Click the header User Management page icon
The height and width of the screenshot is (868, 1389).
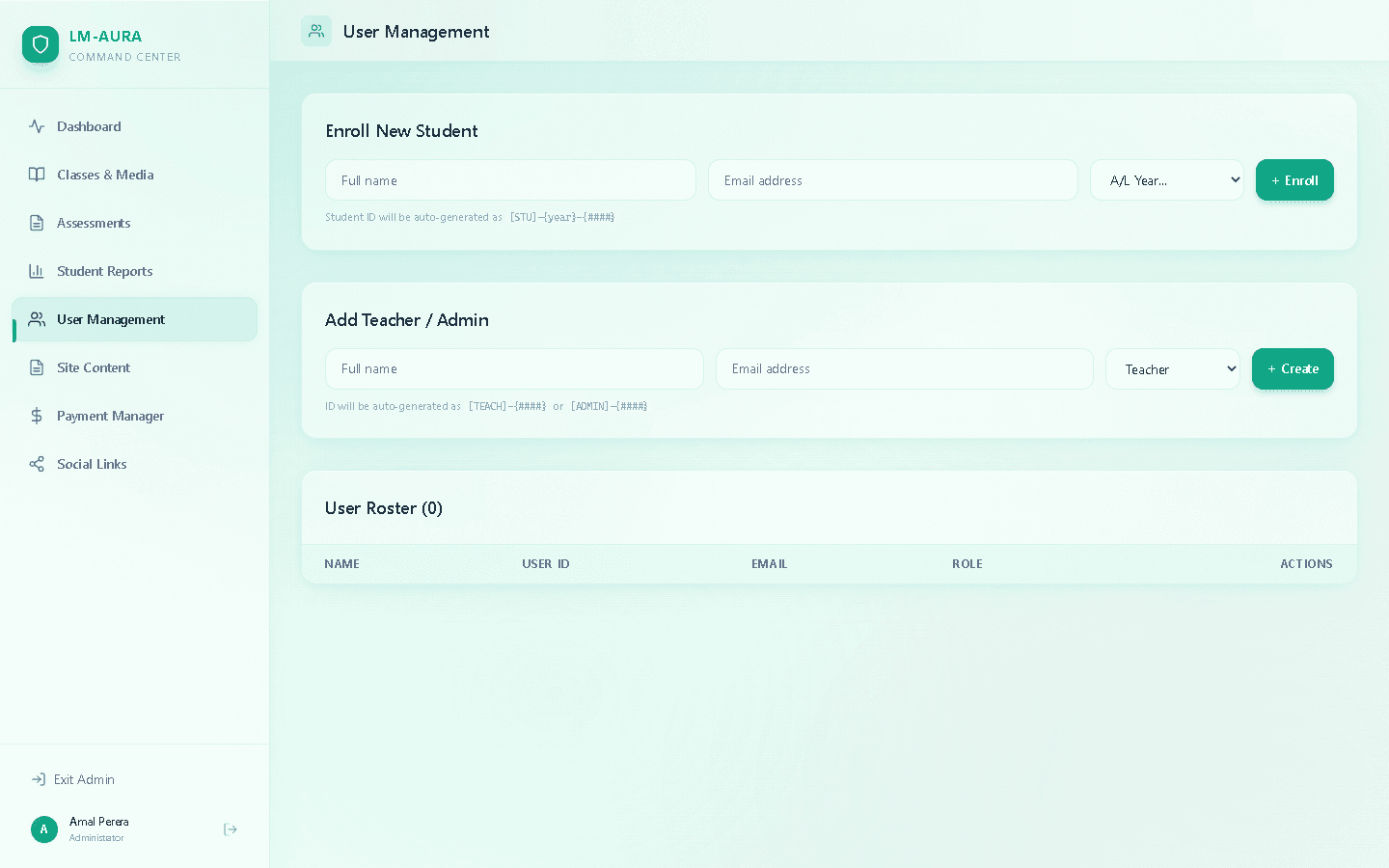coord(316,31)
